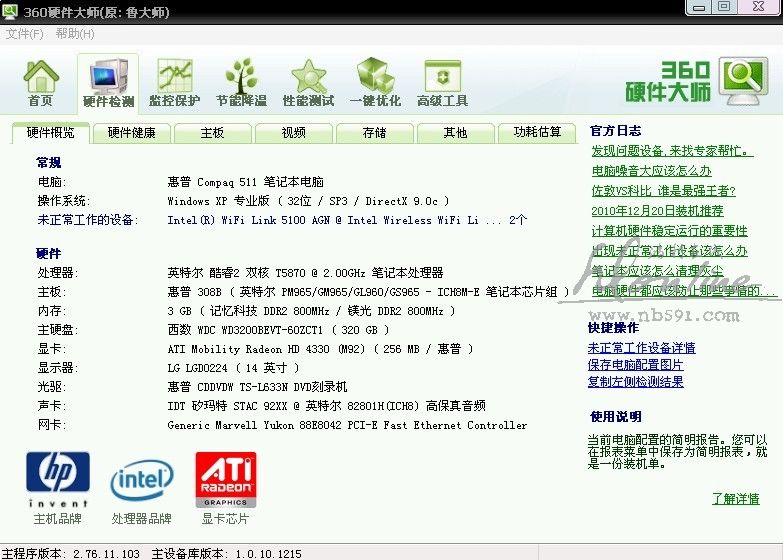Click 保存电脑配置图片 quick action
The image size is (783, 560).
pyautogui.click(x=635, y=365)
